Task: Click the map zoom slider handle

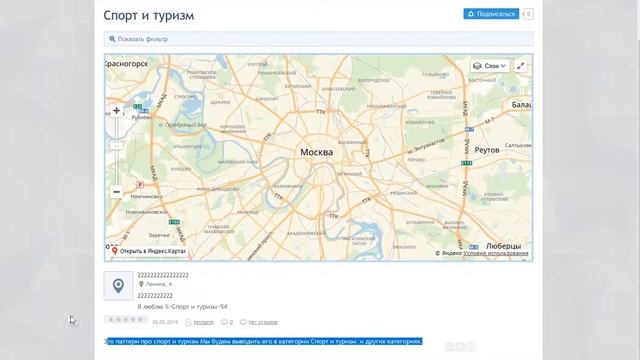Action: click(116, 146)
